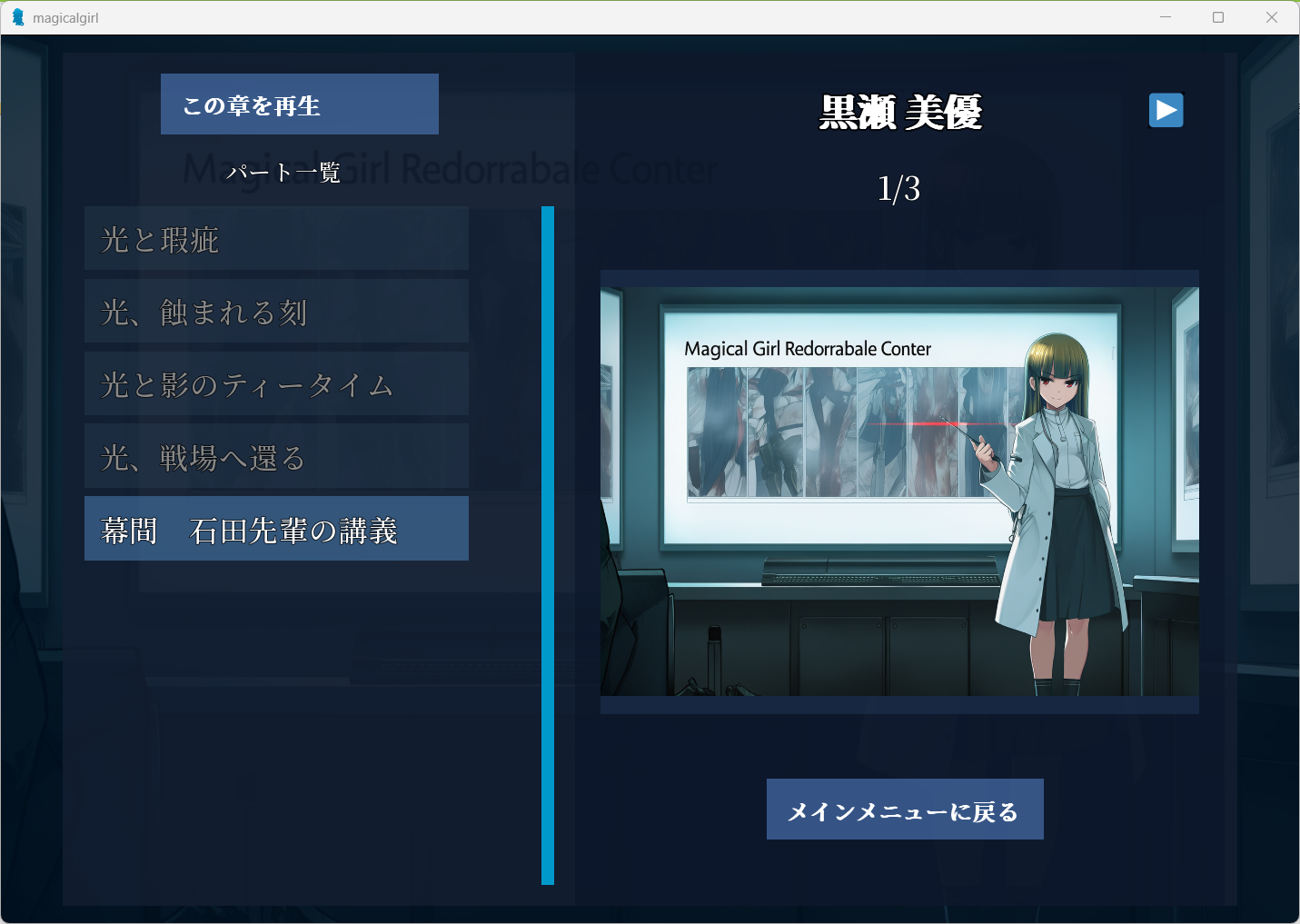Click the 黒瀬 美優 character name heading
This screenshot has width=1300, height=924.
click(x=899, y=113)
